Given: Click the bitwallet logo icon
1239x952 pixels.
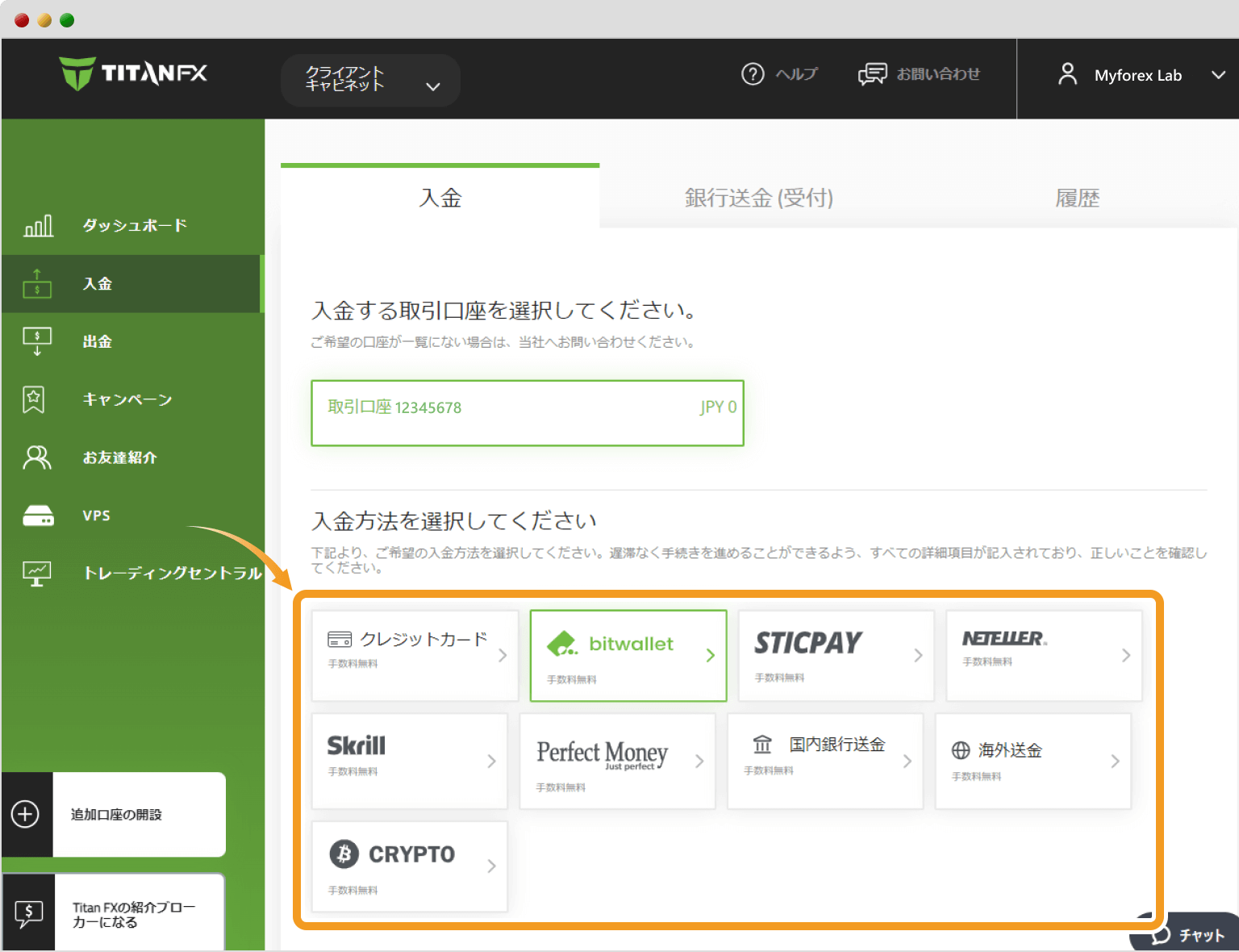Looking at the screenshot, I should (562, 644).
